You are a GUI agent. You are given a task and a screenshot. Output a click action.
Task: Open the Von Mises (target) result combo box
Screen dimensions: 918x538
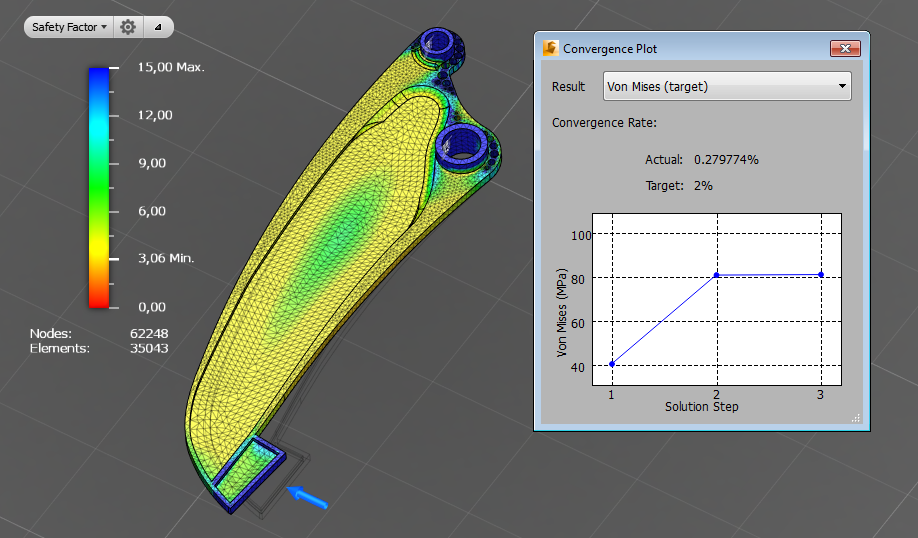point(727,87)
